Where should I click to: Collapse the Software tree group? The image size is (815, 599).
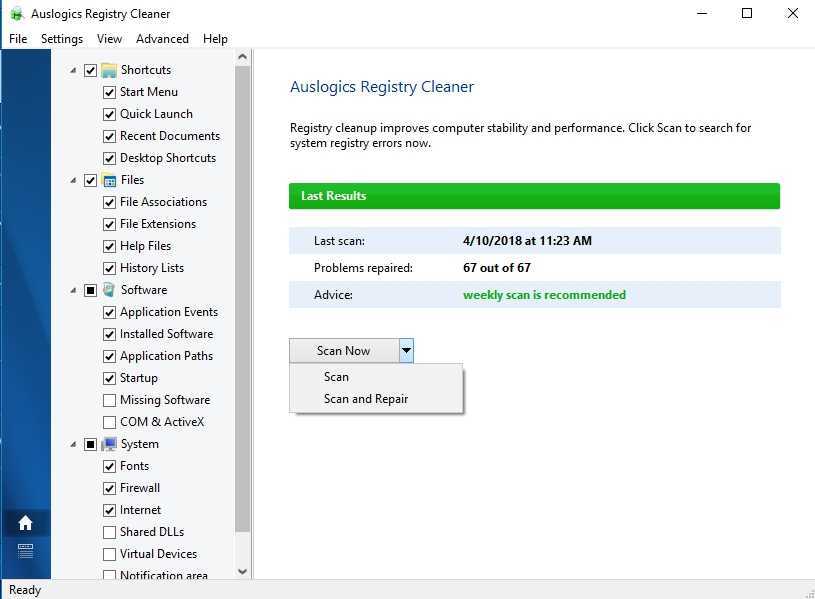pos(73,290)
